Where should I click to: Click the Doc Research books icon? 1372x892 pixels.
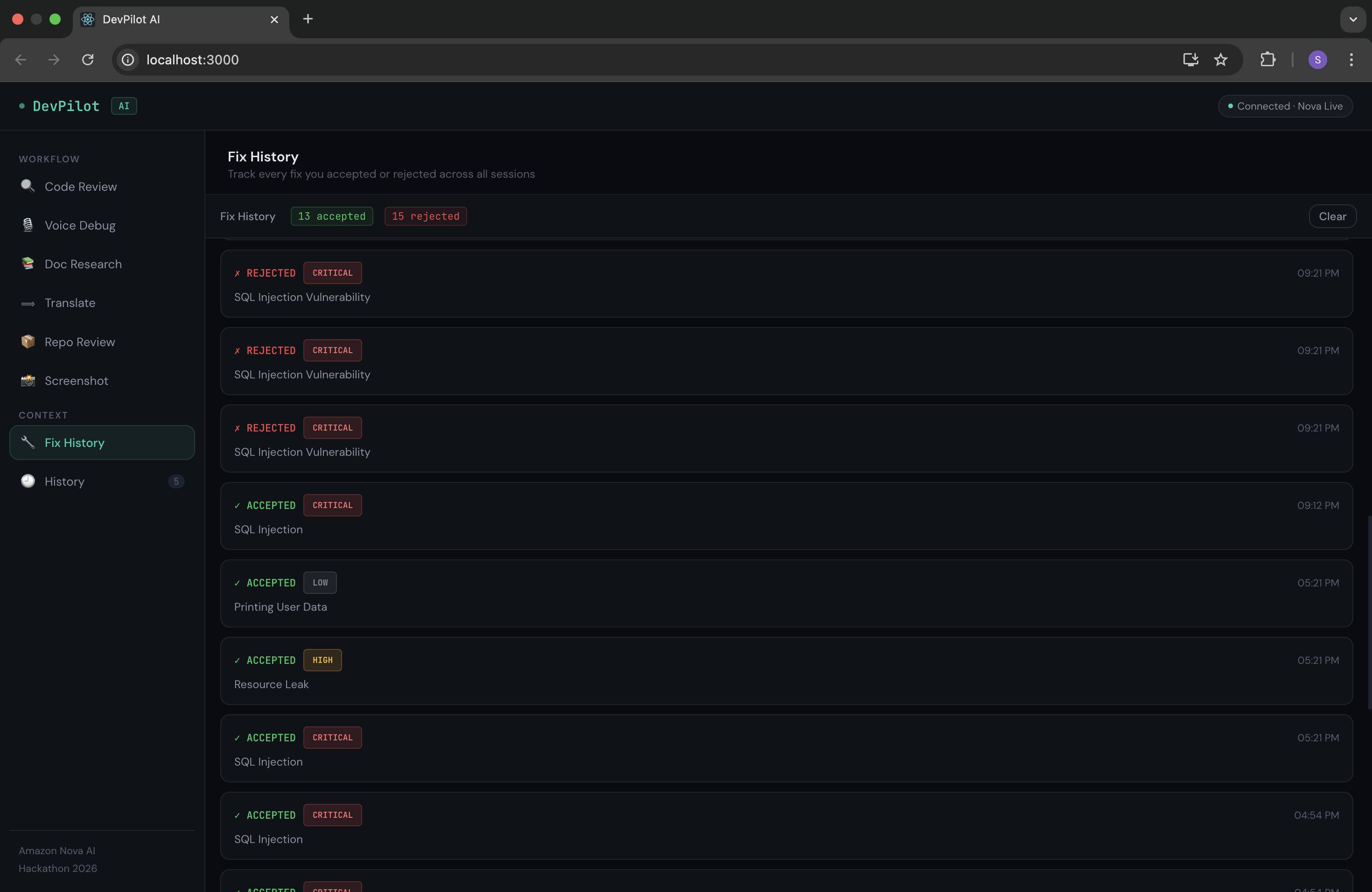pos(28,264)
